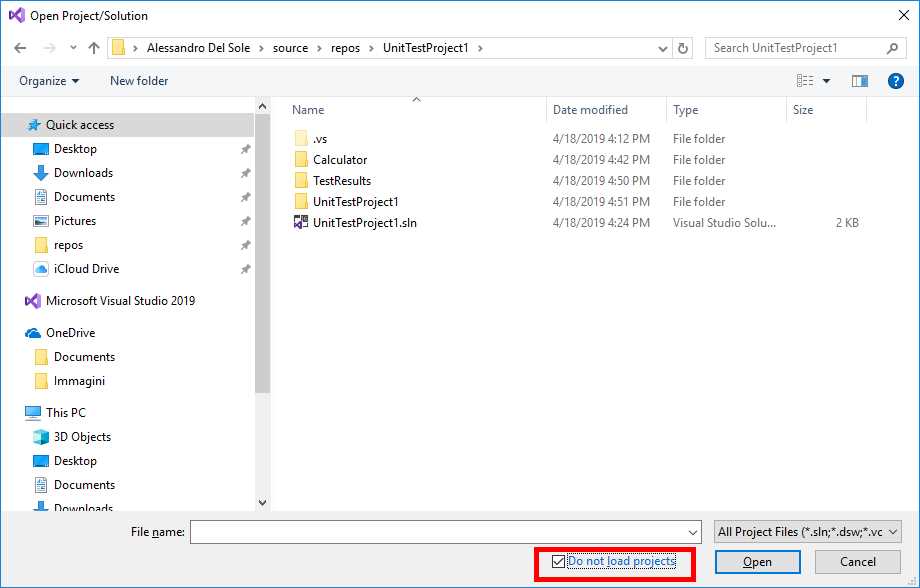
Task: Cancel the Open Project dialog
Action: (857, 562)
